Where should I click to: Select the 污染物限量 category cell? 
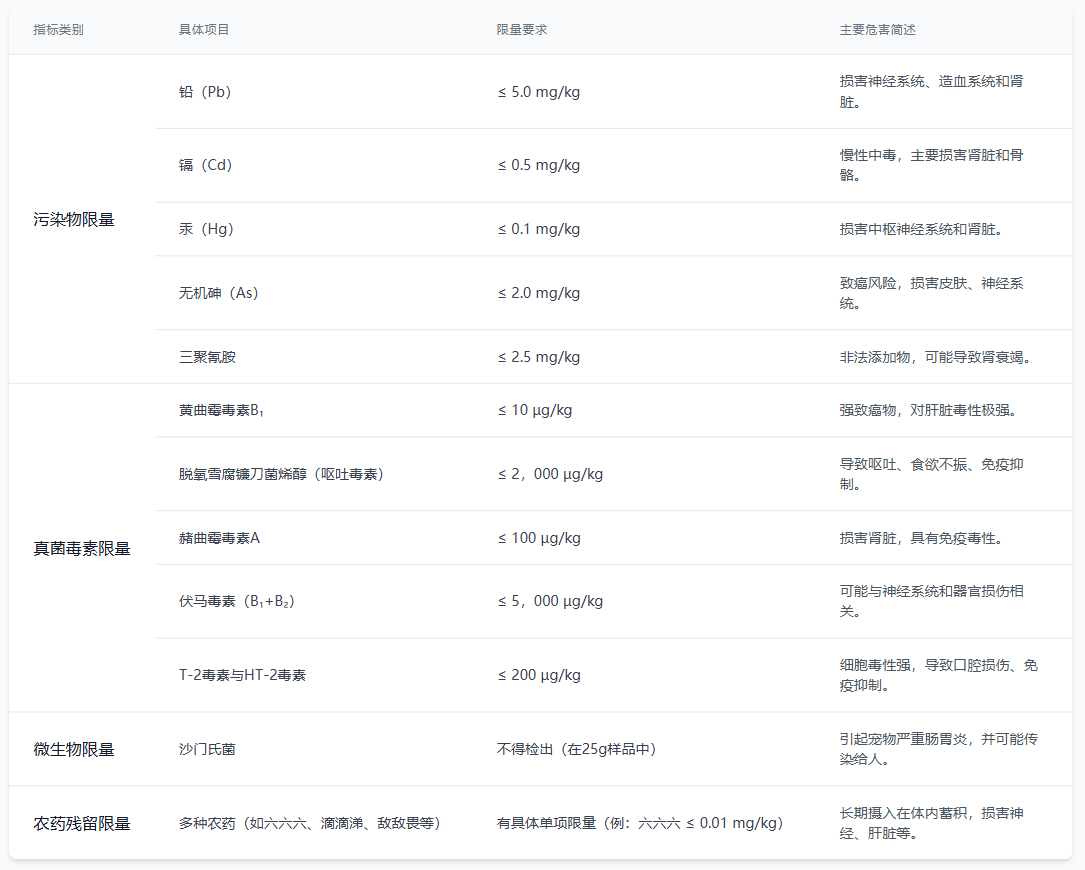click(x=74, y=220)
